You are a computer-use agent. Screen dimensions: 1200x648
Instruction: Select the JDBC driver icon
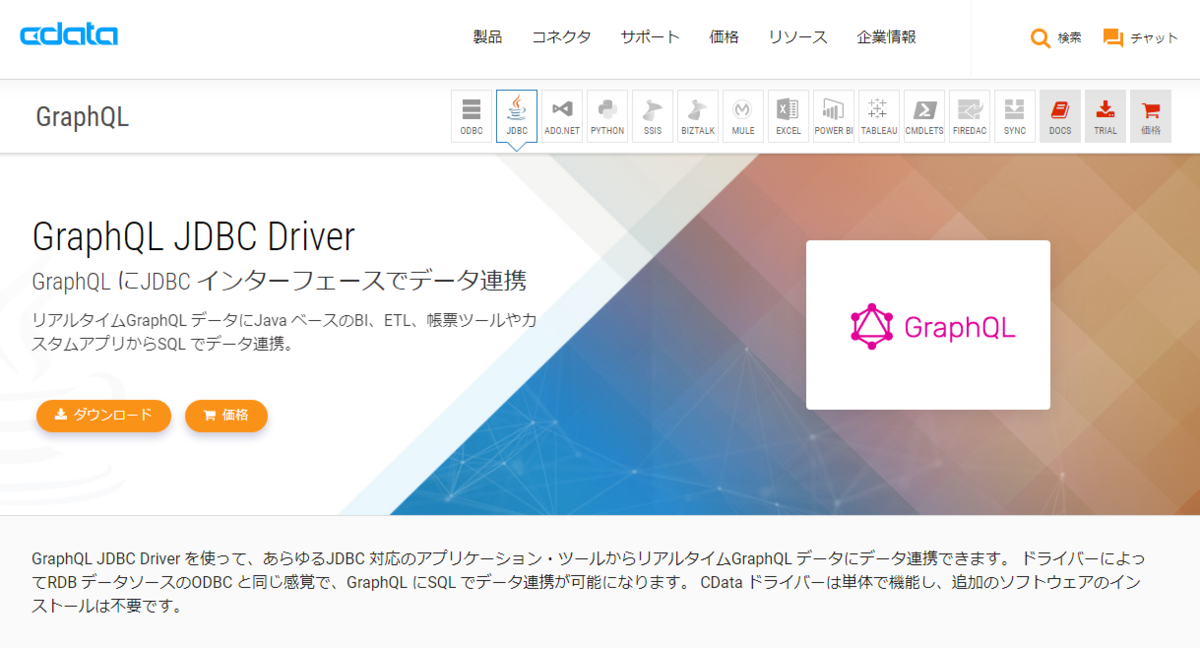point(517,116)
